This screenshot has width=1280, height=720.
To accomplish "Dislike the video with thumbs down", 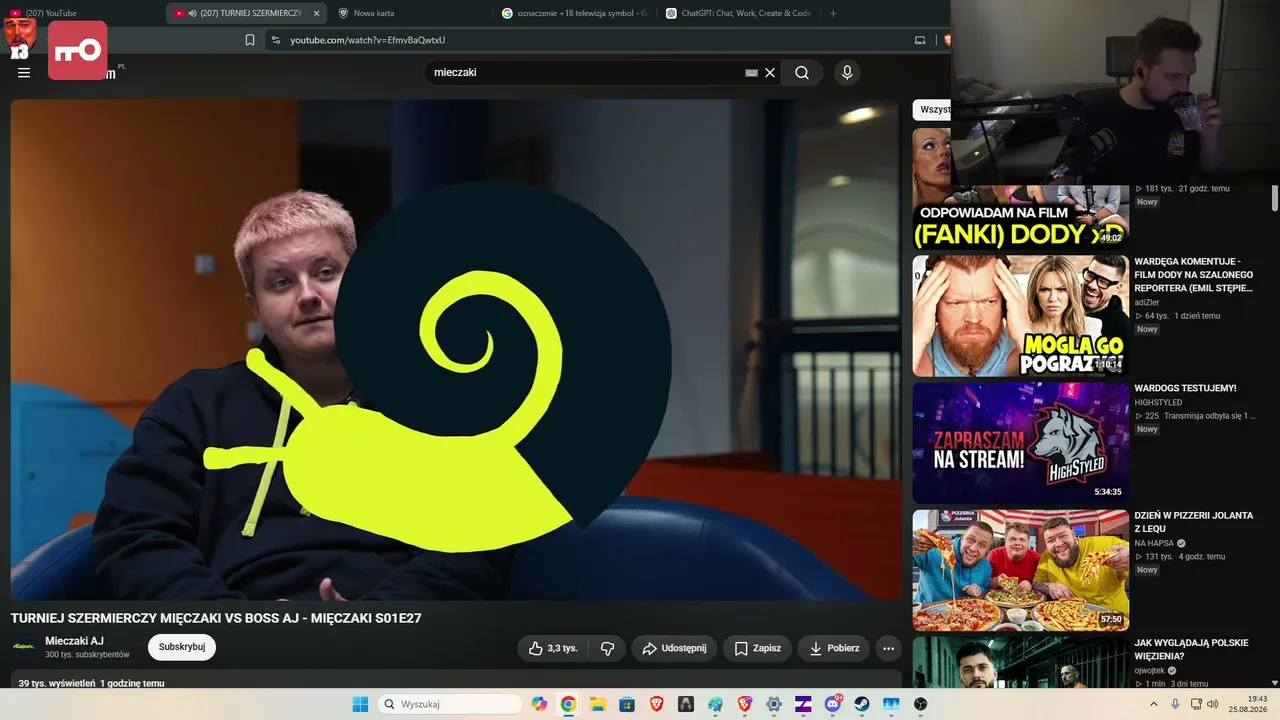I will (607, 648).
